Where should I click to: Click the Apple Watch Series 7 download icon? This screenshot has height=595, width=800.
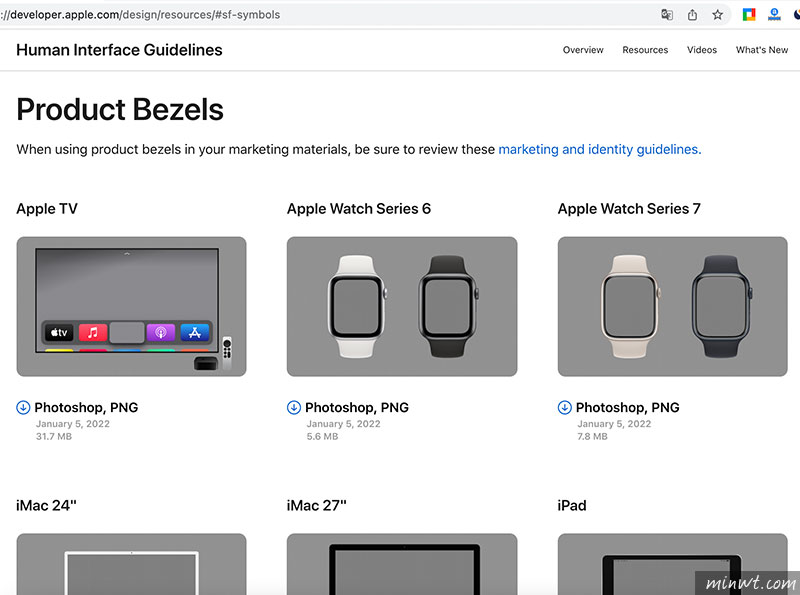(565, 407)
